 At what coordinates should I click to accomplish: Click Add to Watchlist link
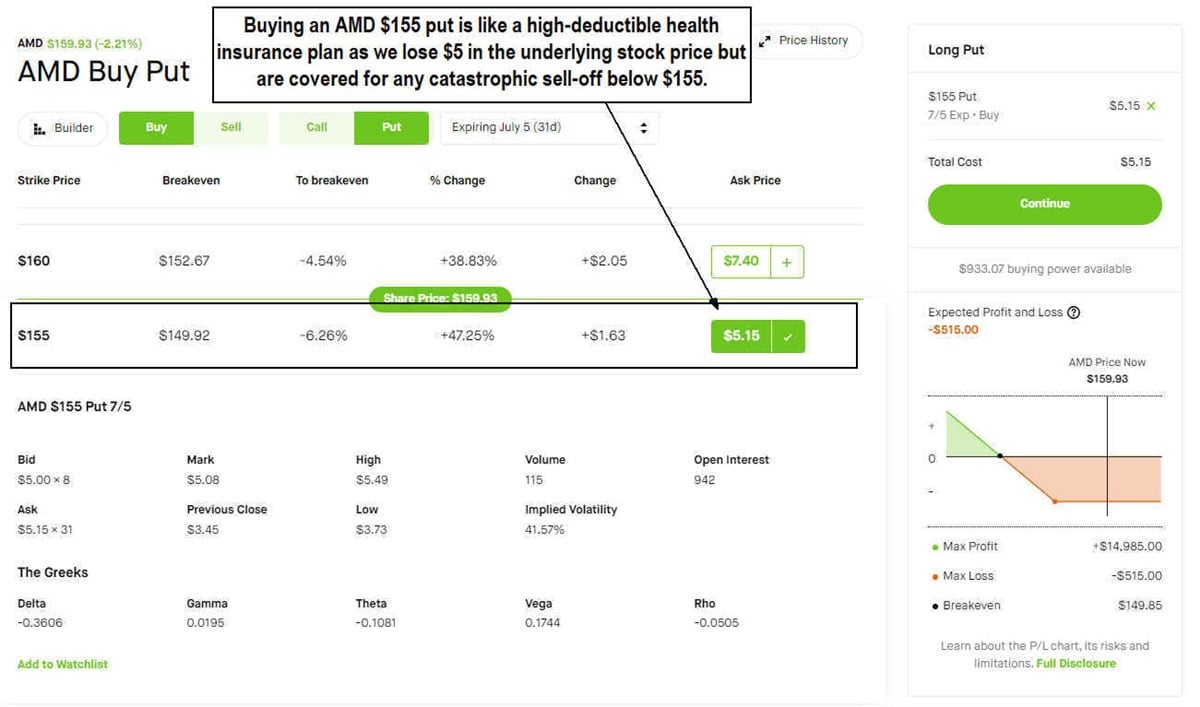coord(62,664)
